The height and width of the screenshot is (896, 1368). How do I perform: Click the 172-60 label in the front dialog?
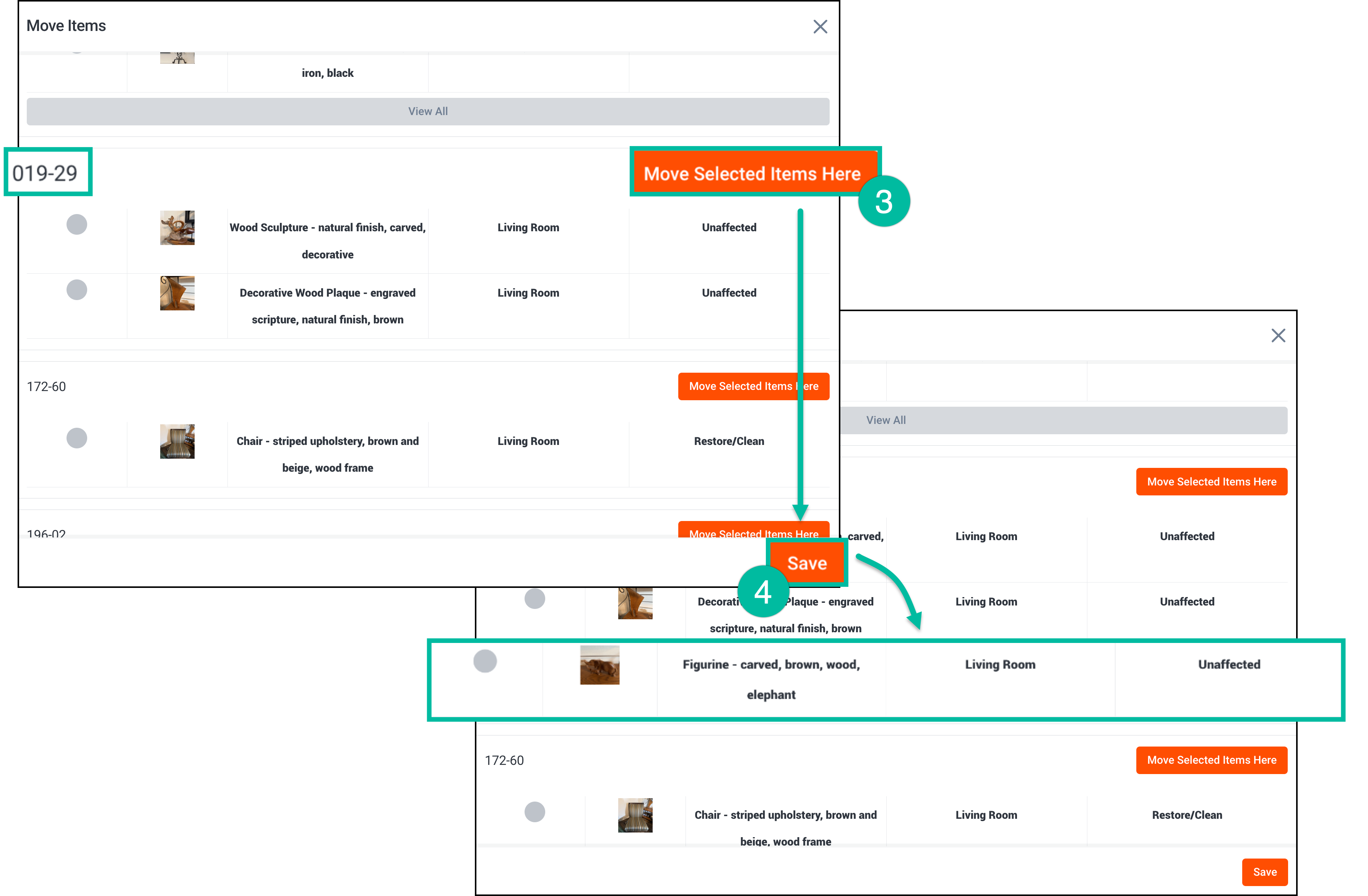click(46, 387)
